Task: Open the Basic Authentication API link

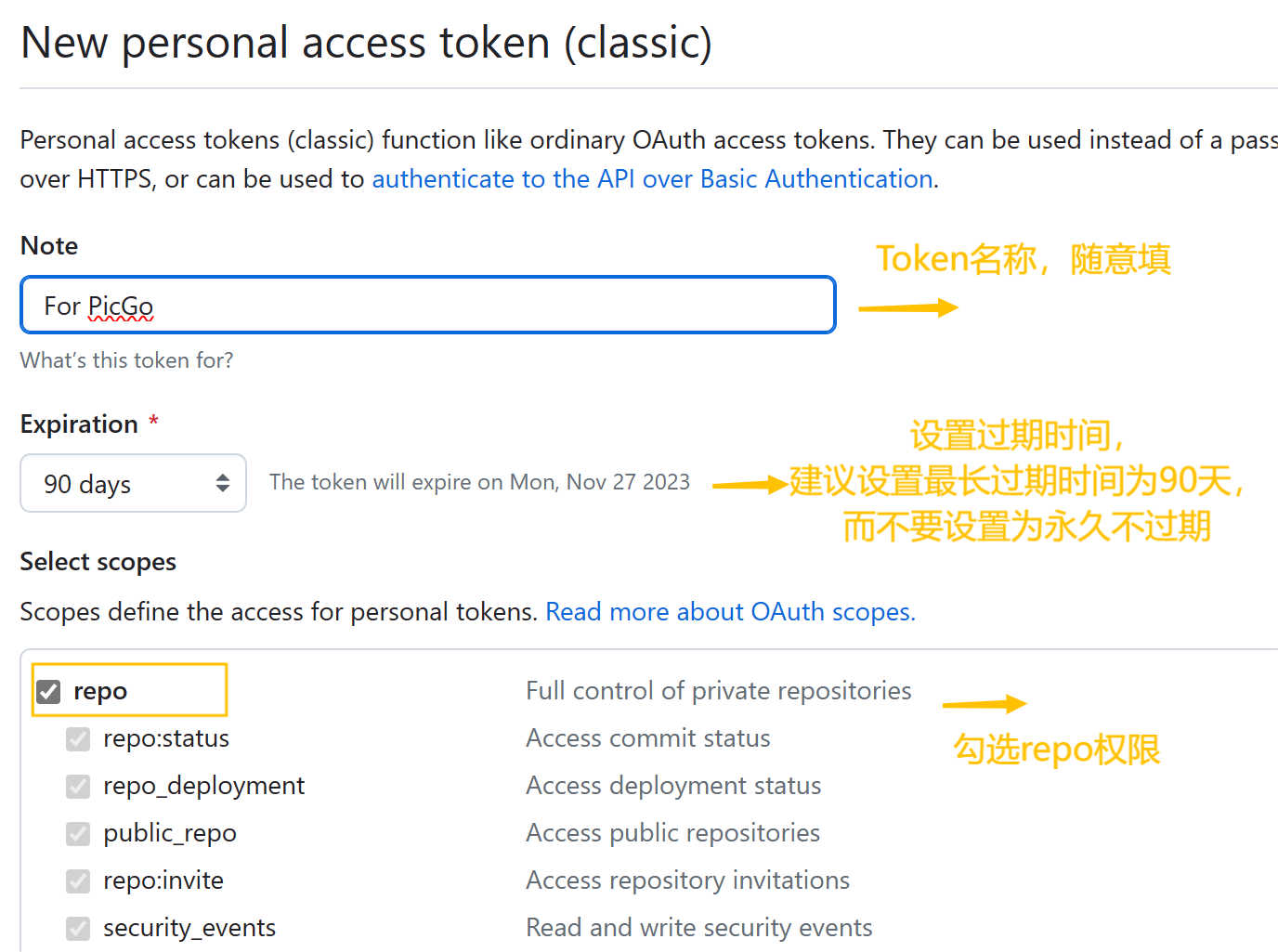Action: click(652, 178)
